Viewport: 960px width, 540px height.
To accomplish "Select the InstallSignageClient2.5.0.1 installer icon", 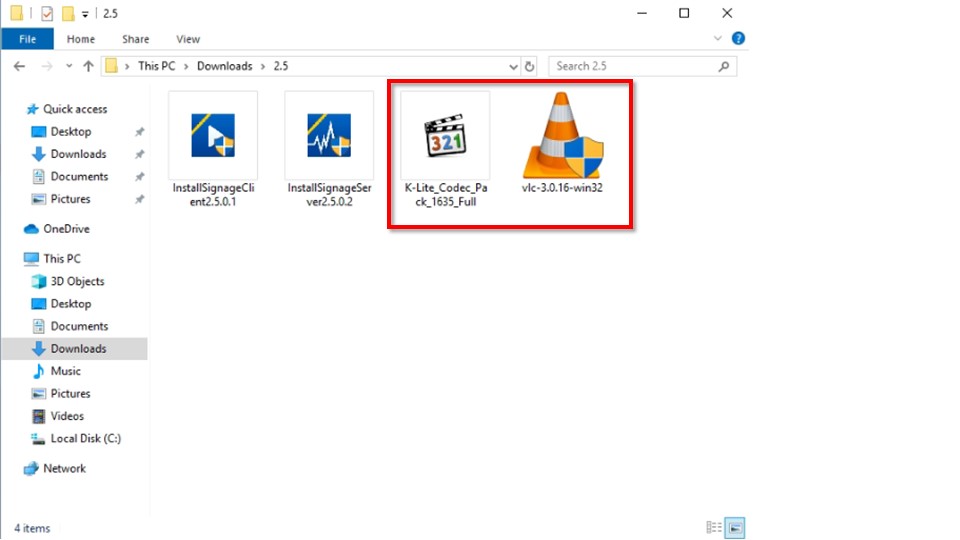I will point(213,137).
